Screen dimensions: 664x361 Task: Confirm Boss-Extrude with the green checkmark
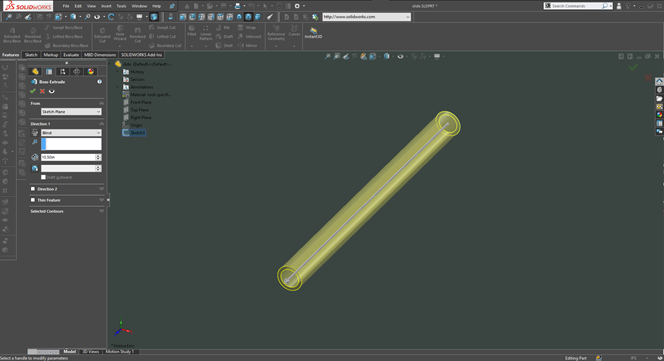pyautogui.click(x=33, y=91)
